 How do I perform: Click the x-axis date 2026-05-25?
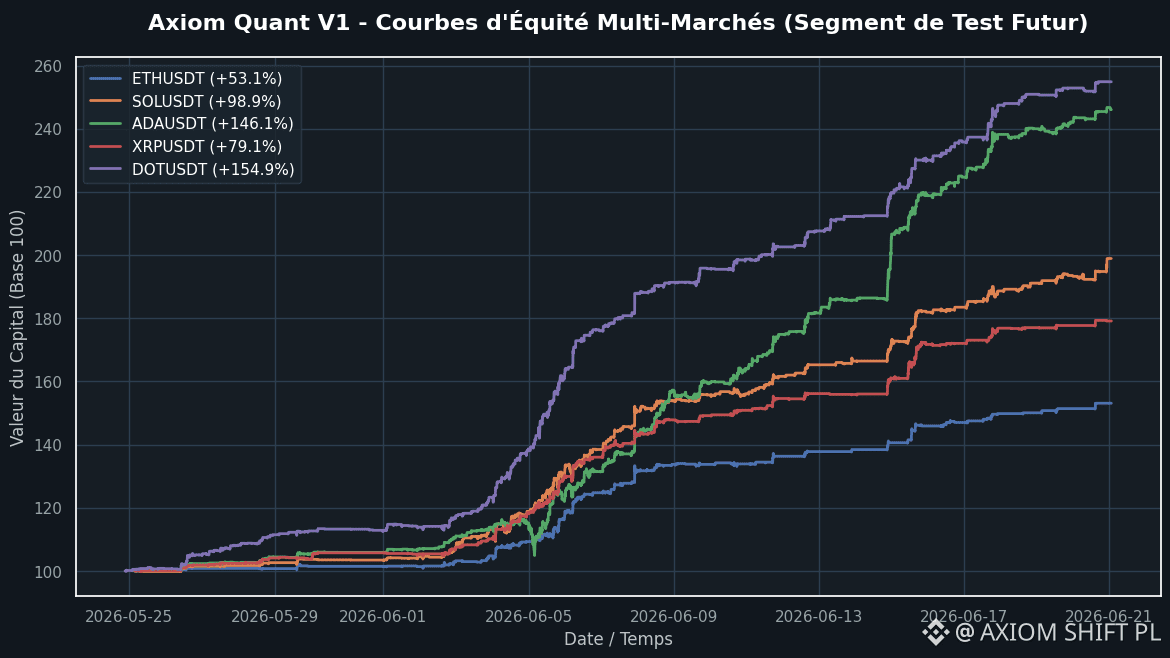pyautogui.click(x=128, y=616)
